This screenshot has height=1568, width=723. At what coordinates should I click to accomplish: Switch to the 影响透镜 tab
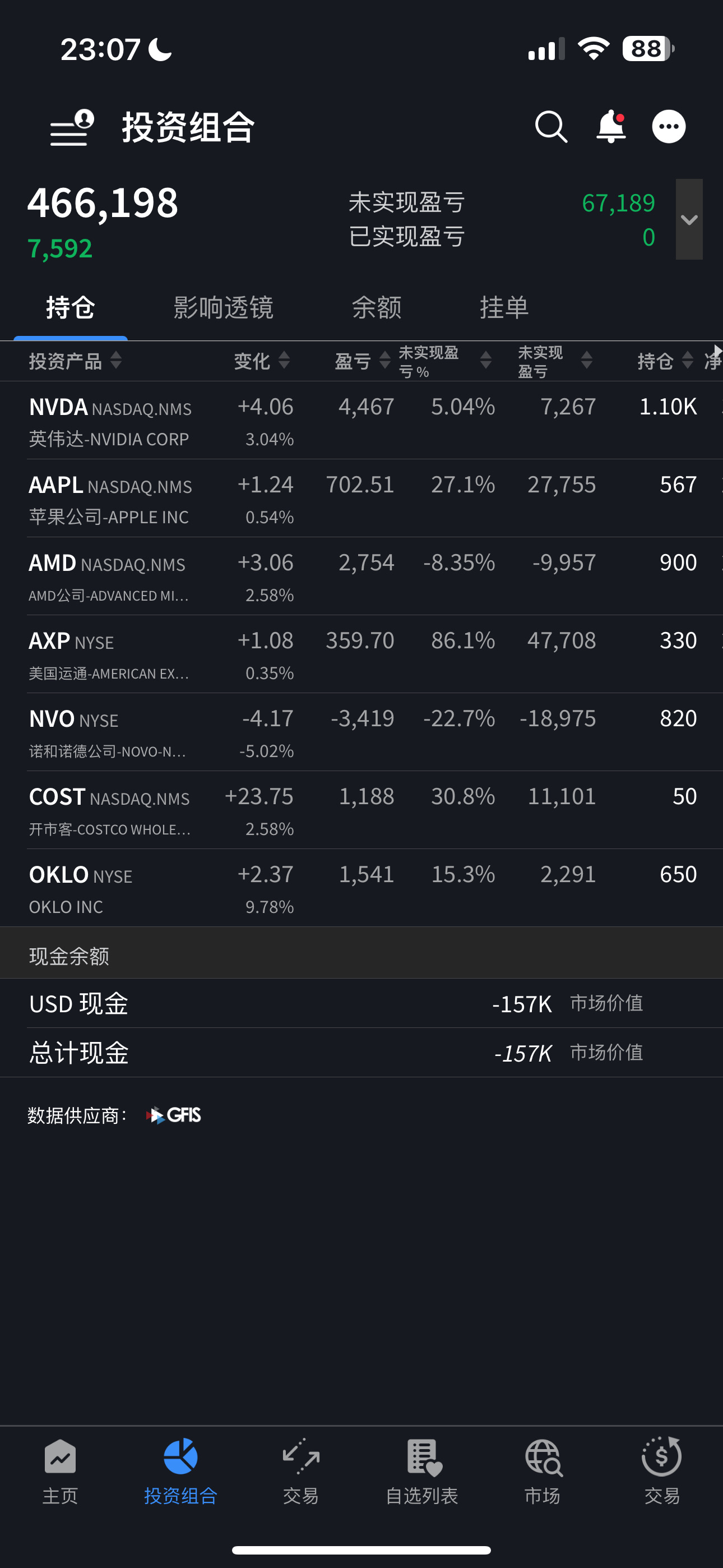224,307
